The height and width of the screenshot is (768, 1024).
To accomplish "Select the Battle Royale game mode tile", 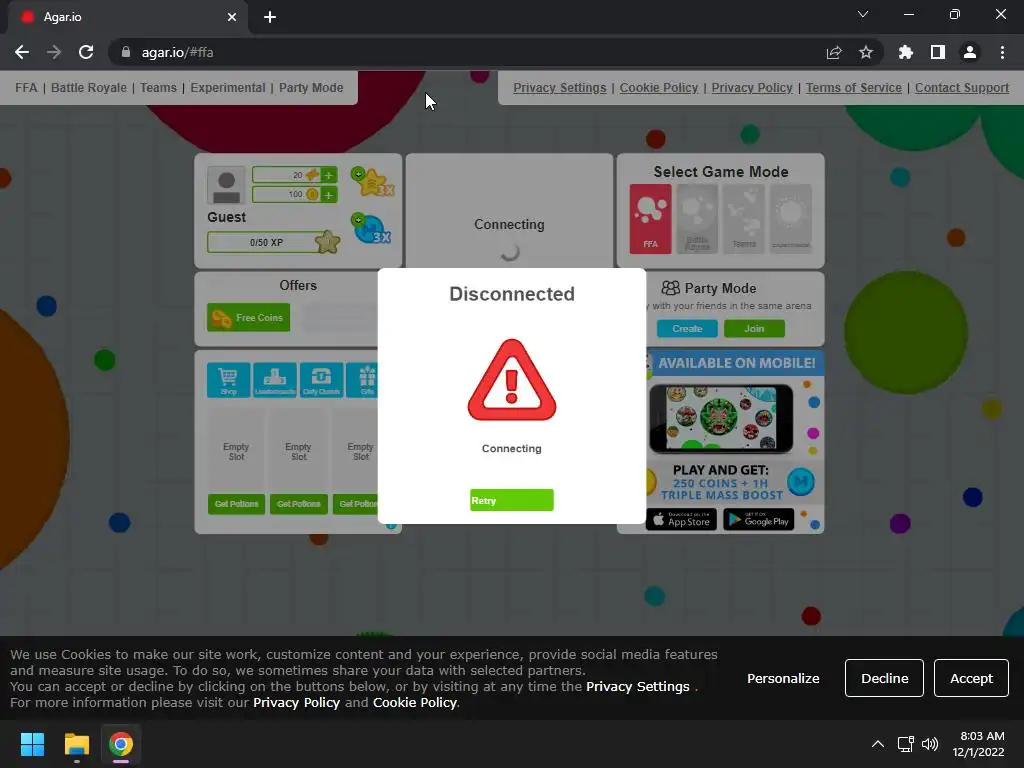I will coord(697,219).
